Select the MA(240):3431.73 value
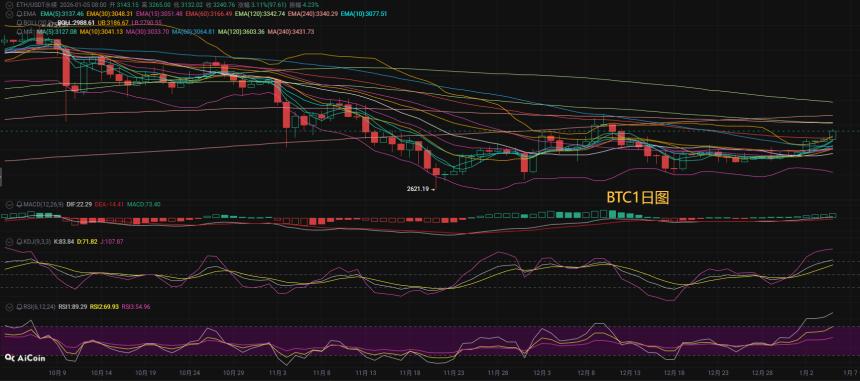Screen dimensions: 860x381 (291, 32)
